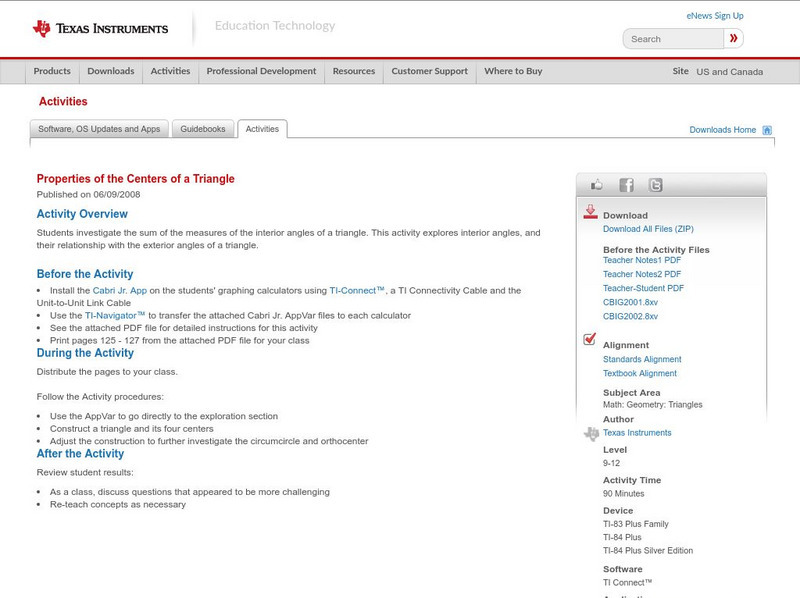Click the Activity Overview heading
Image resolution: width=800 pixels, height=598 pixels.
[82, 214]
